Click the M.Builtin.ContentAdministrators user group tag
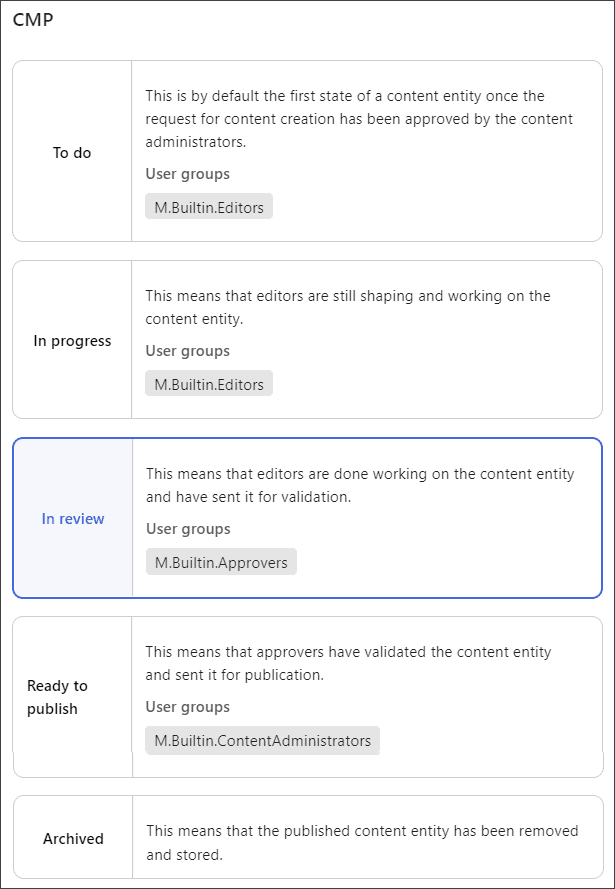This screenshot has width=615, height=889. 262,740
